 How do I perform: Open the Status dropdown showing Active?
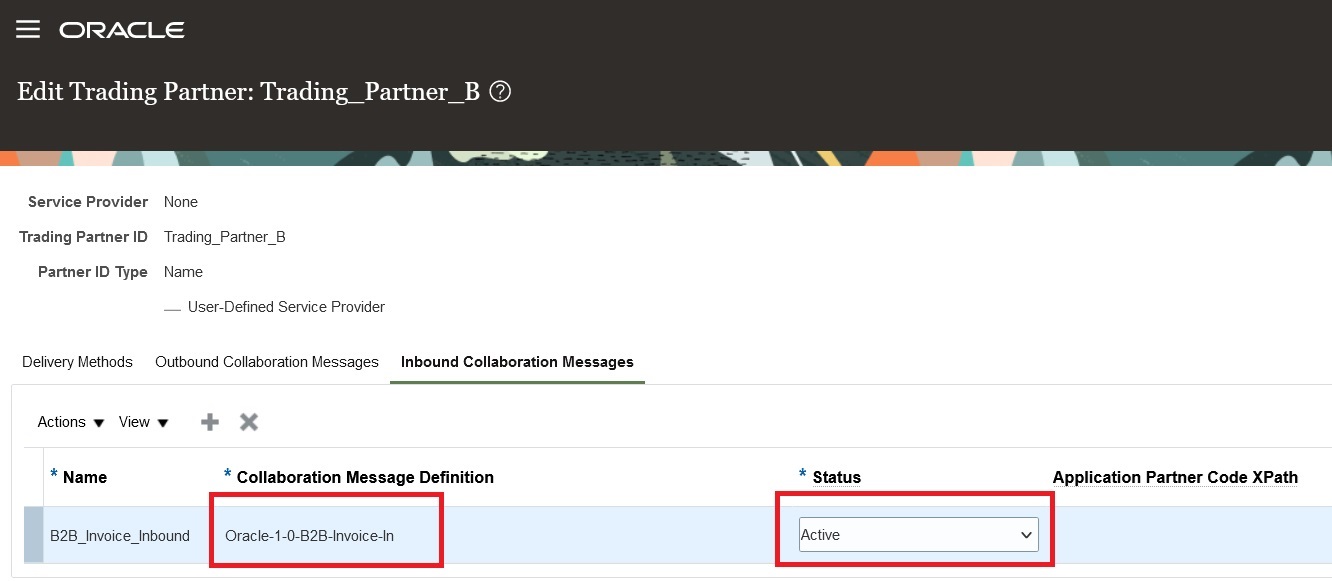point(918,535)
